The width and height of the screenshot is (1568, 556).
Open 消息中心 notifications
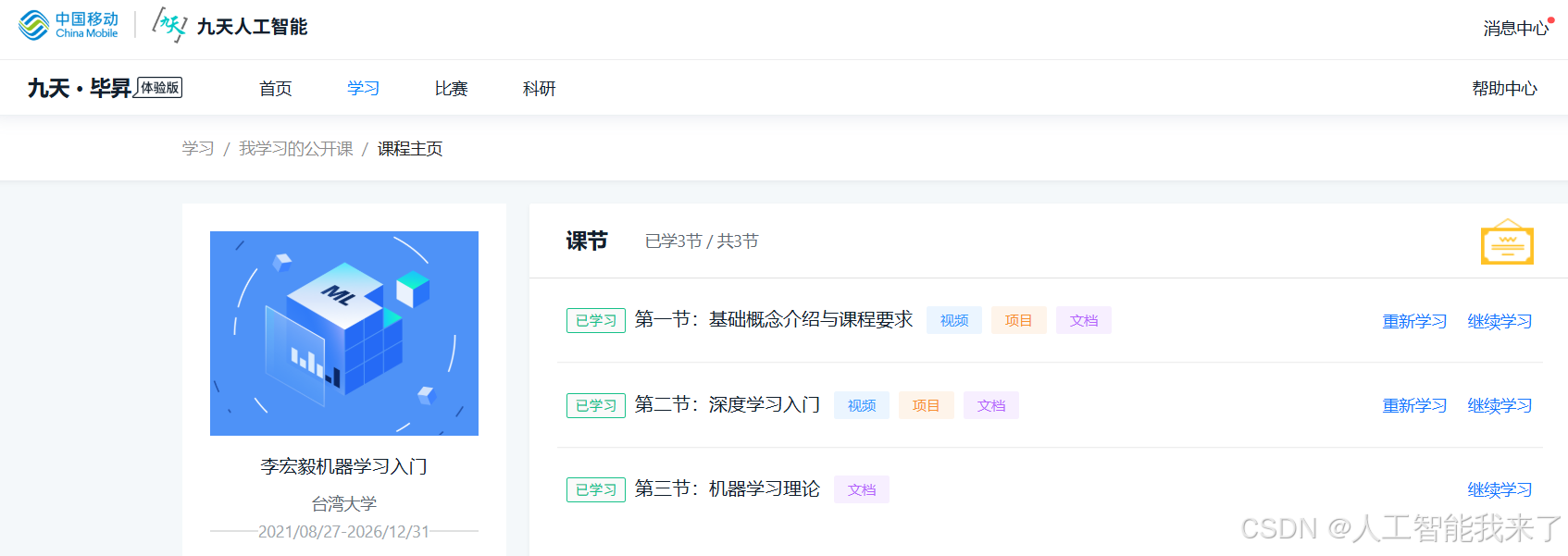click(x=1516, y=28)
